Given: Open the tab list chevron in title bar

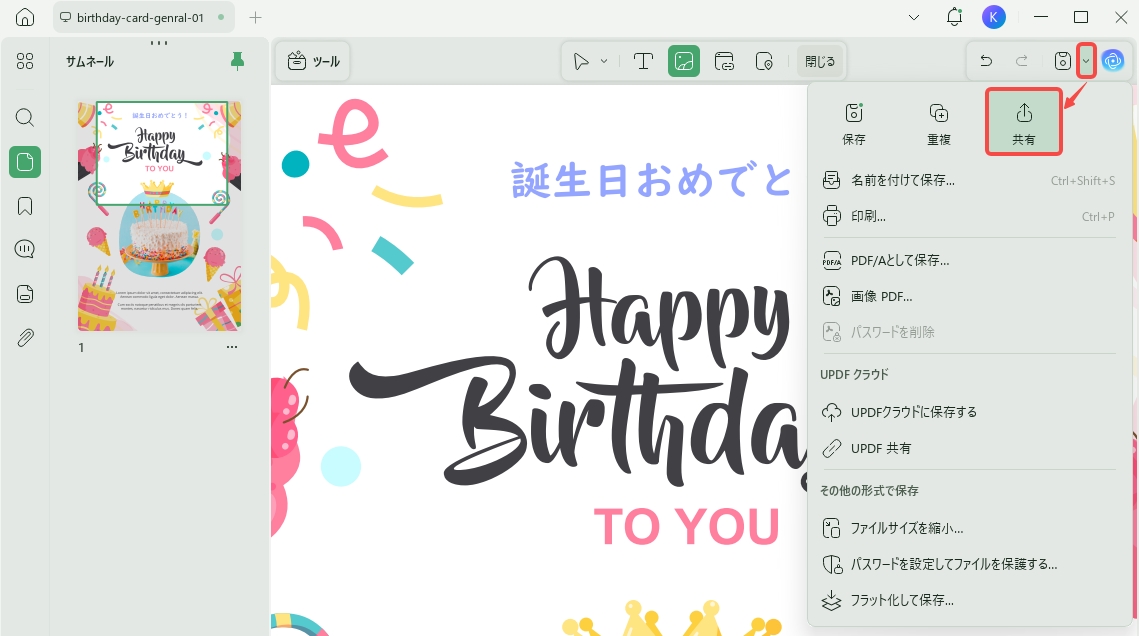Looking at the screenshot, I should click(x=914, y=17).
